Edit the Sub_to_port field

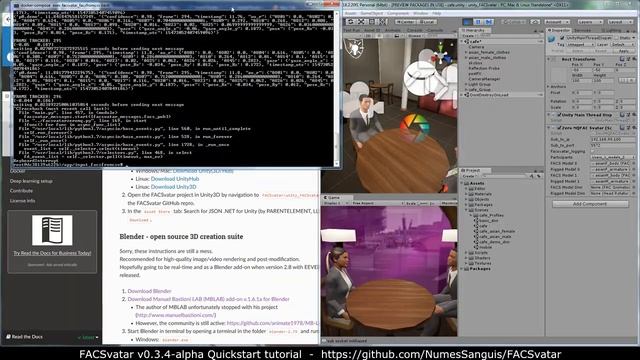tap(612, 145)
